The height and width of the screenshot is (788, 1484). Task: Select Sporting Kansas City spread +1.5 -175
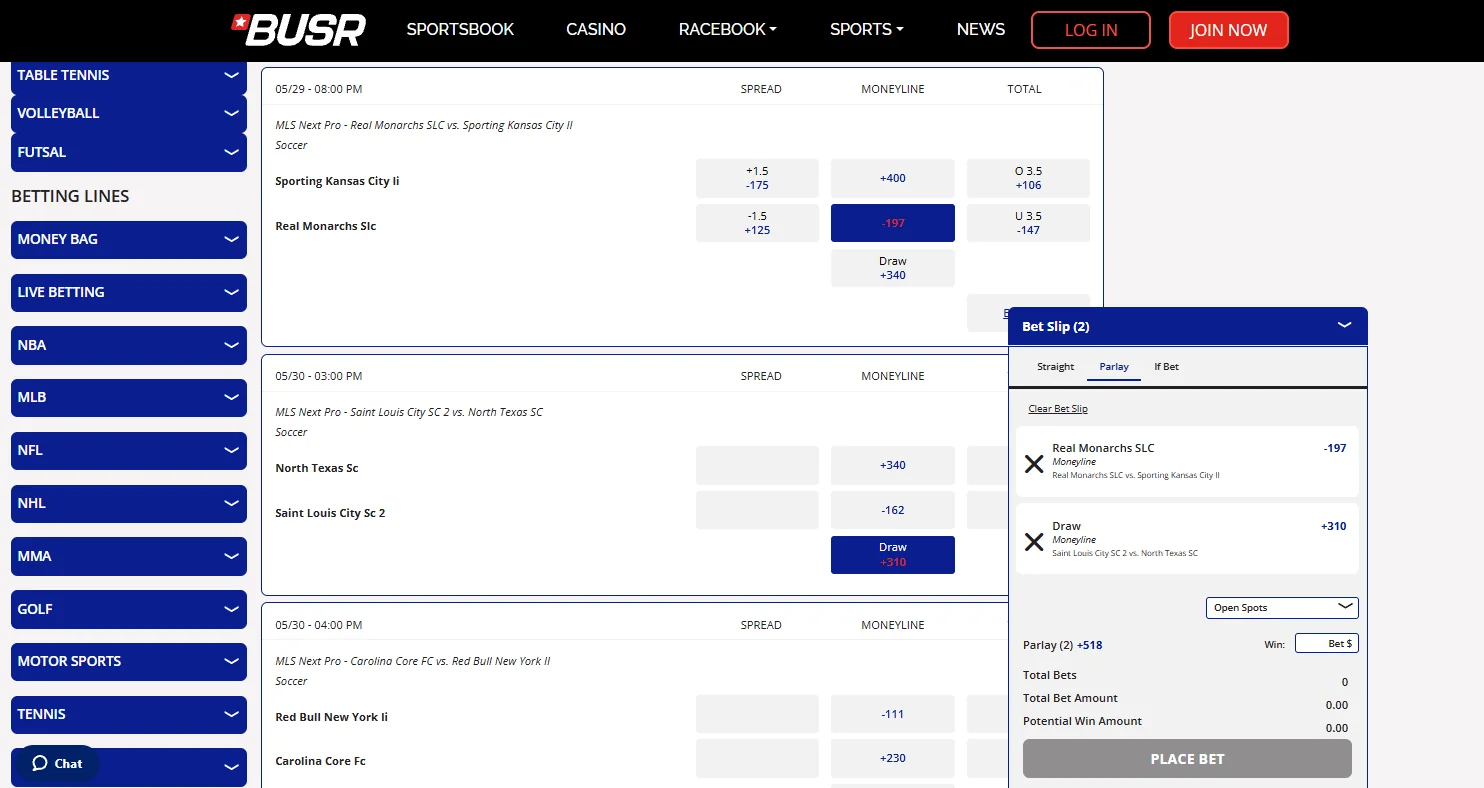click(757, 178)
